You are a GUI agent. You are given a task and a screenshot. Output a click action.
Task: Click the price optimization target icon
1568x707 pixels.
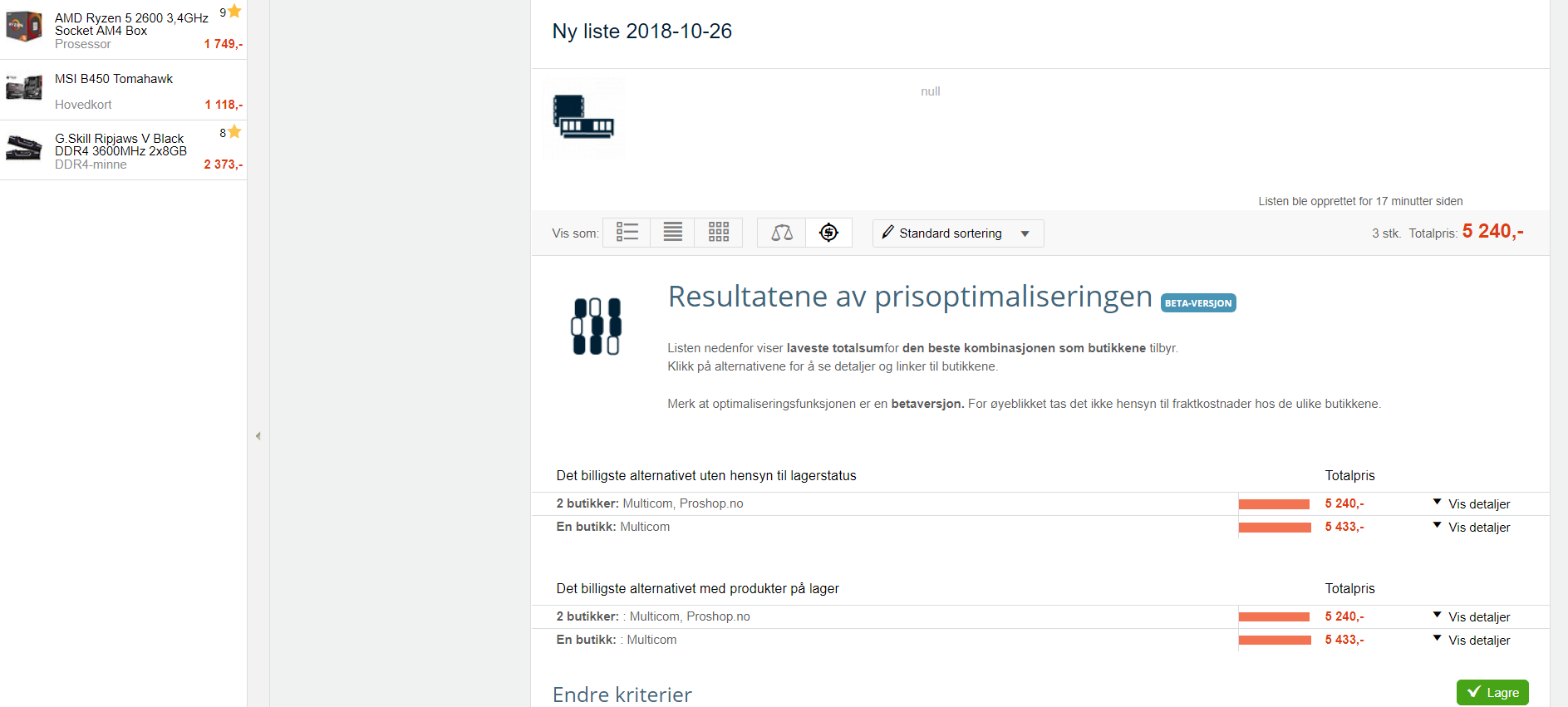click(828, 233)
